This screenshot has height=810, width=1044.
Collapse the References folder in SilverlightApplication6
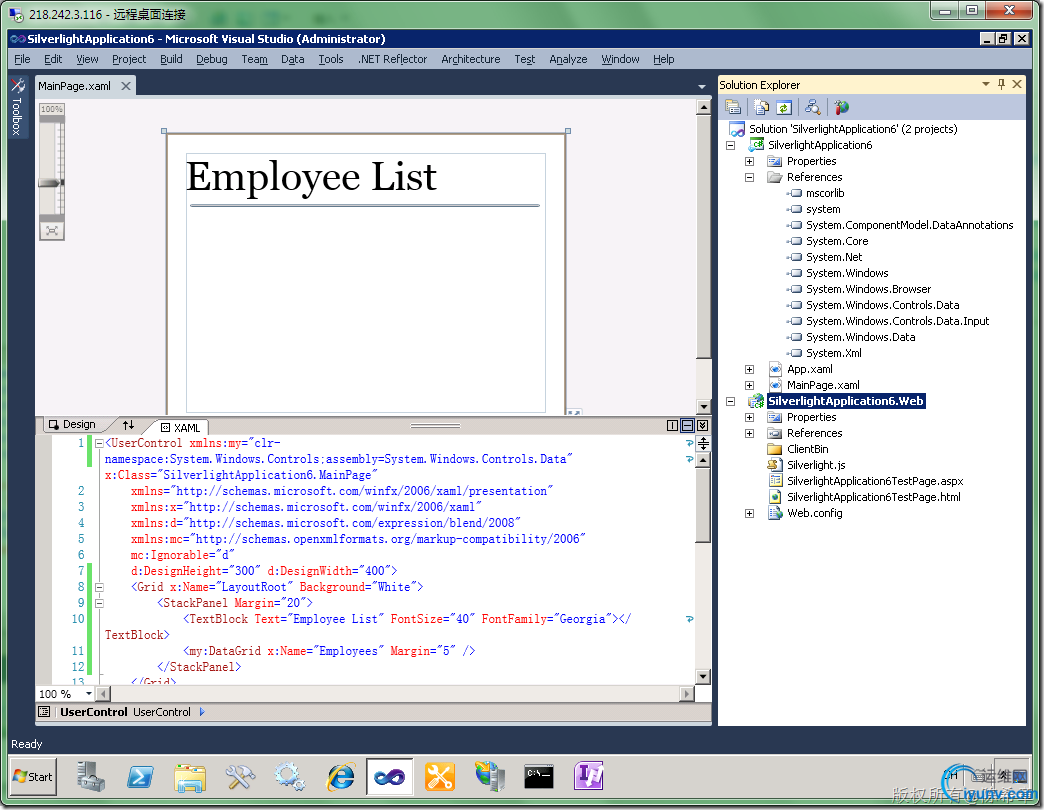tap(749, 177)
